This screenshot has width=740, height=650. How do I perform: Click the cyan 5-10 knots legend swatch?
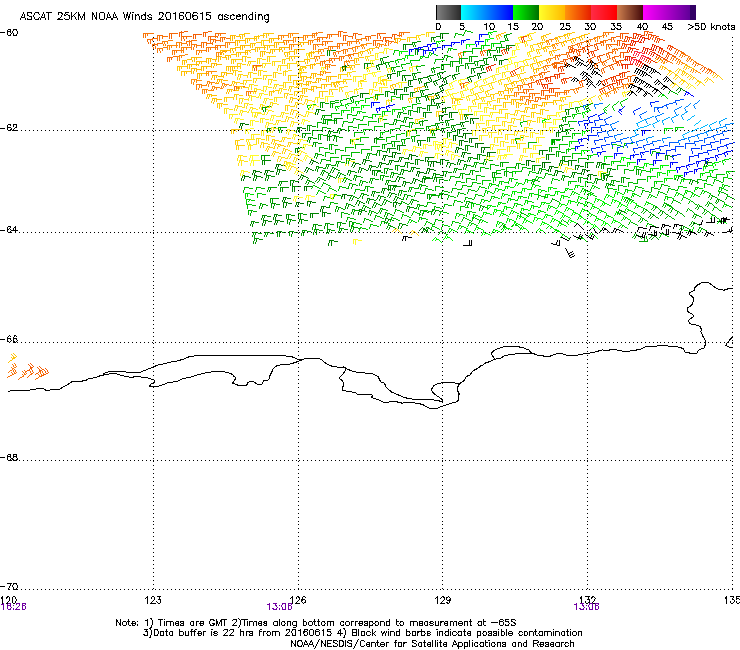[x=474, y=12]
